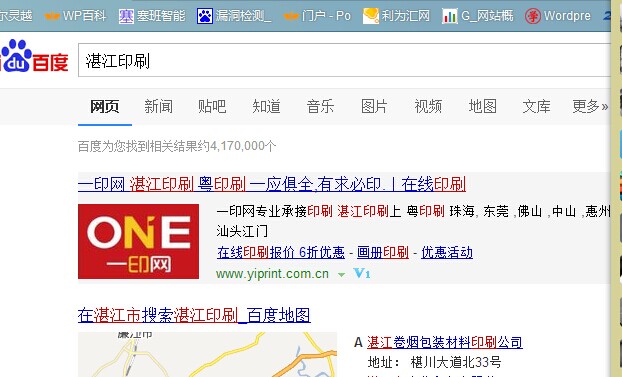Click the Baidu paw logo
This screenshot has width=622, height=377.
tap(34, 56)
